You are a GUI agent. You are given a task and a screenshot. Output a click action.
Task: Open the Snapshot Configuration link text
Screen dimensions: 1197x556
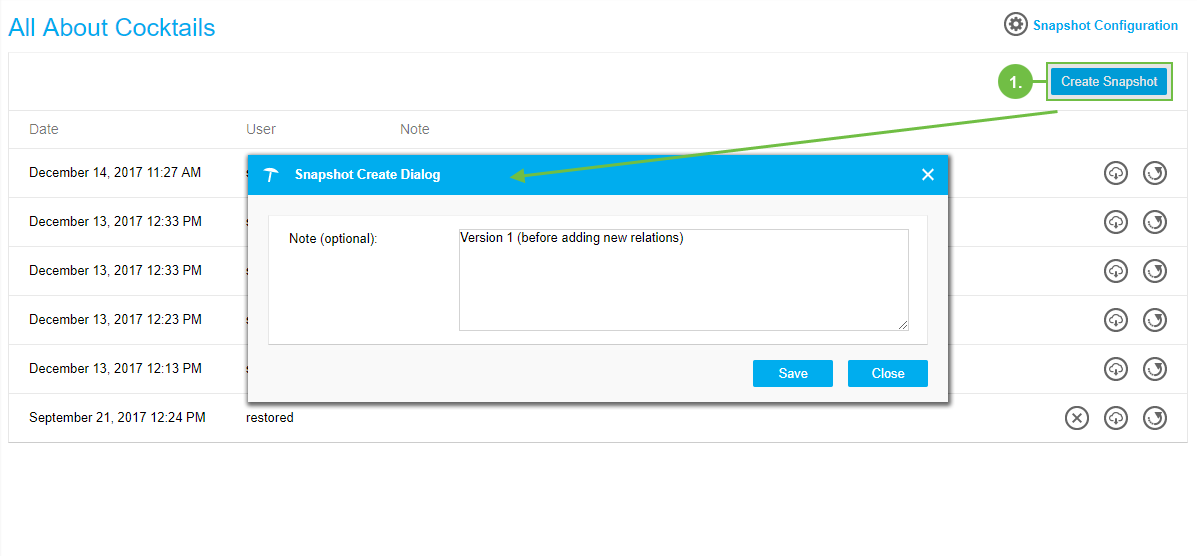point(1105,26)
